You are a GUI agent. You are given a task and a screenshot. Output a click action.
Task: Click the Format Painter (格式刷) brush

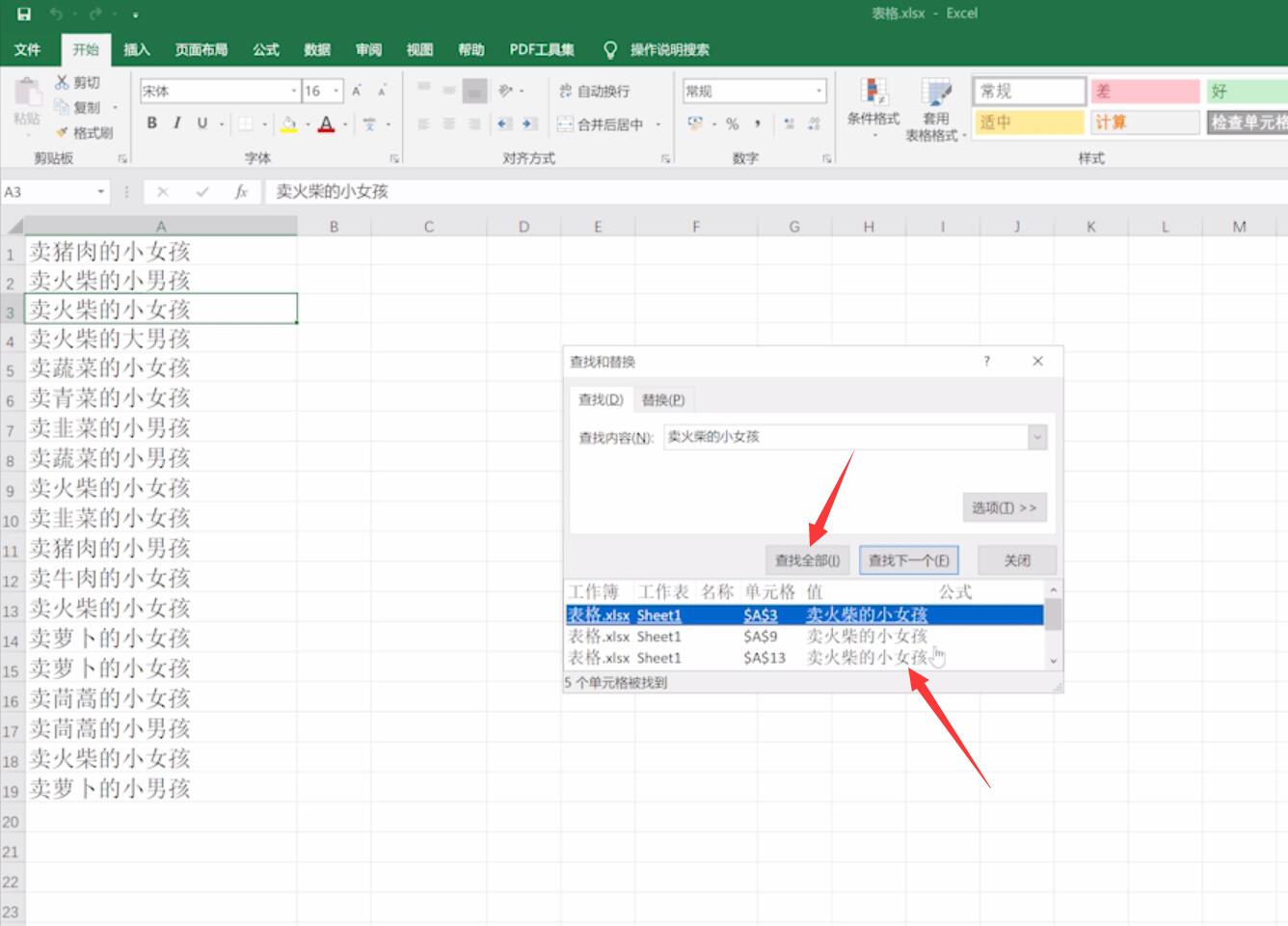(x=85, y=132)
